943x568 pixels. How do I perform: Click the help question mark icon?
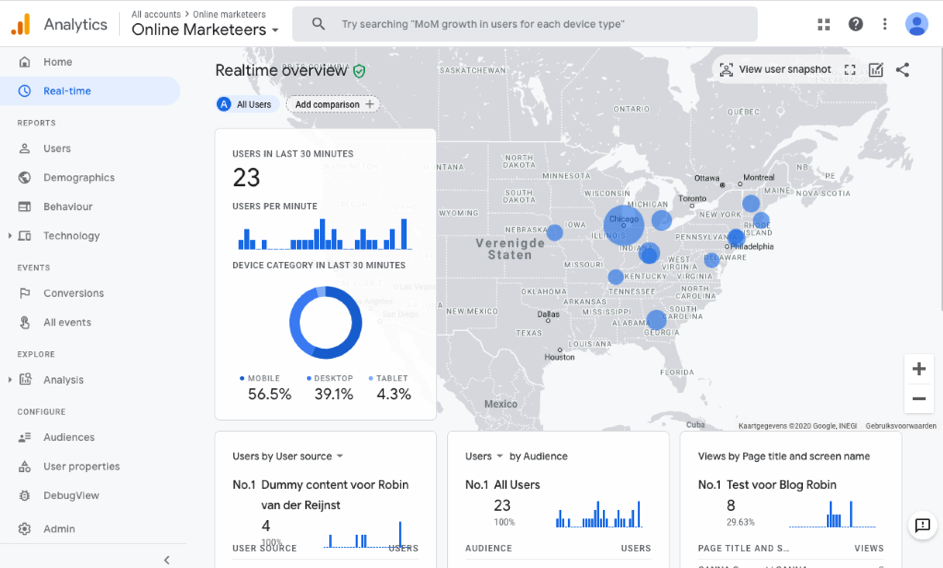[x=855, y=24]
